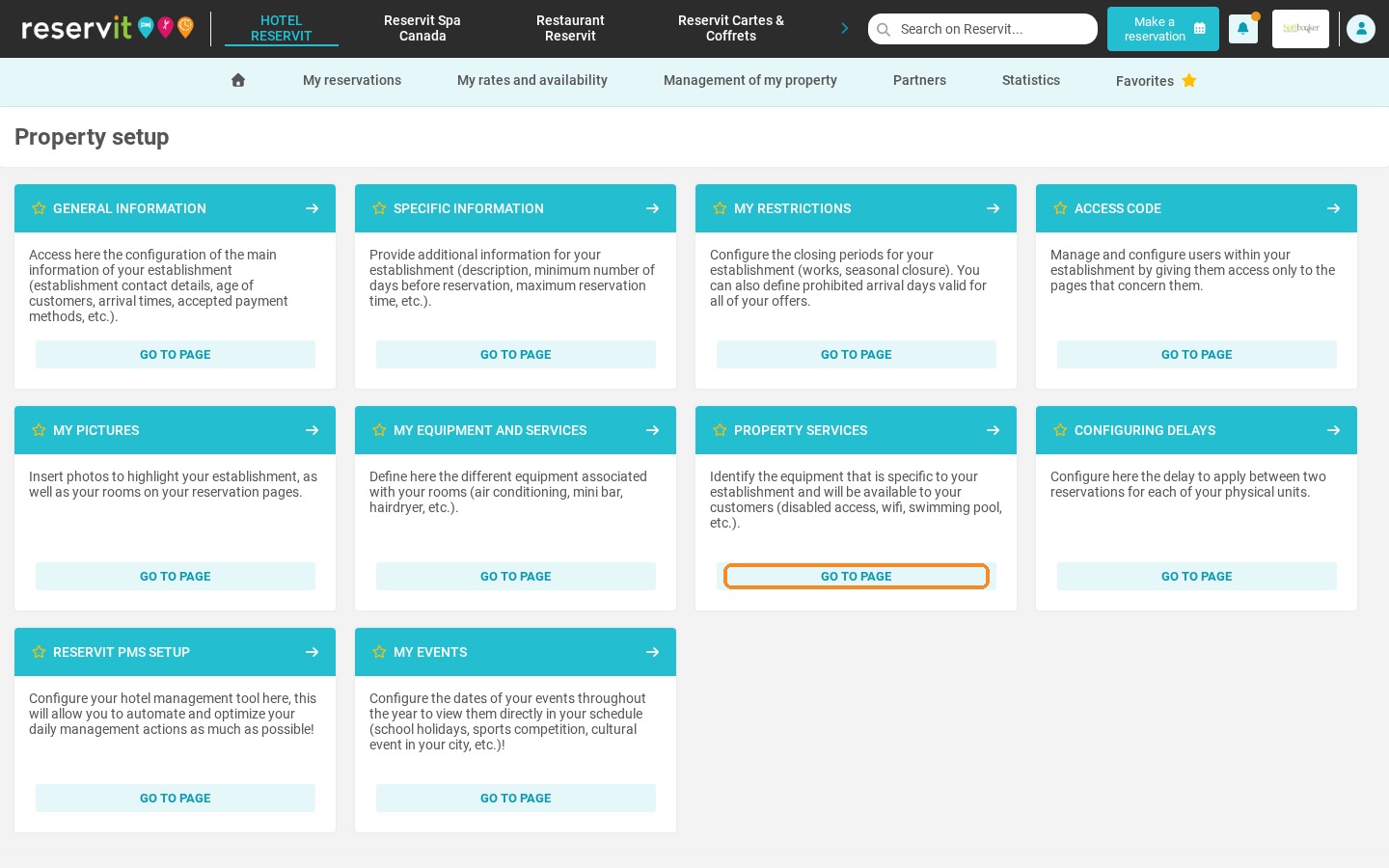The width and height of the screenshot is (1389, 868).
Task: Select the HOTEL RESERVIT tab
Action: pos(282,28)
